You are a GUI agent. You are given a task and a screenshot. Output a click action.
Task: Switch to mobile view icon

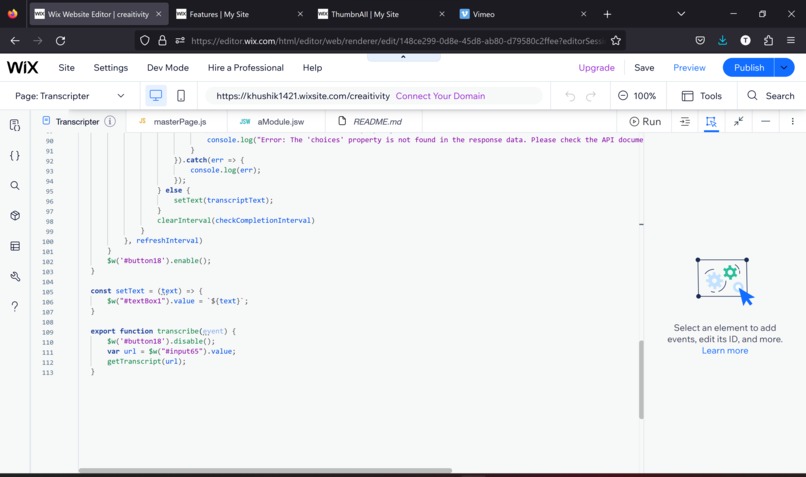(x=181, y=96)
